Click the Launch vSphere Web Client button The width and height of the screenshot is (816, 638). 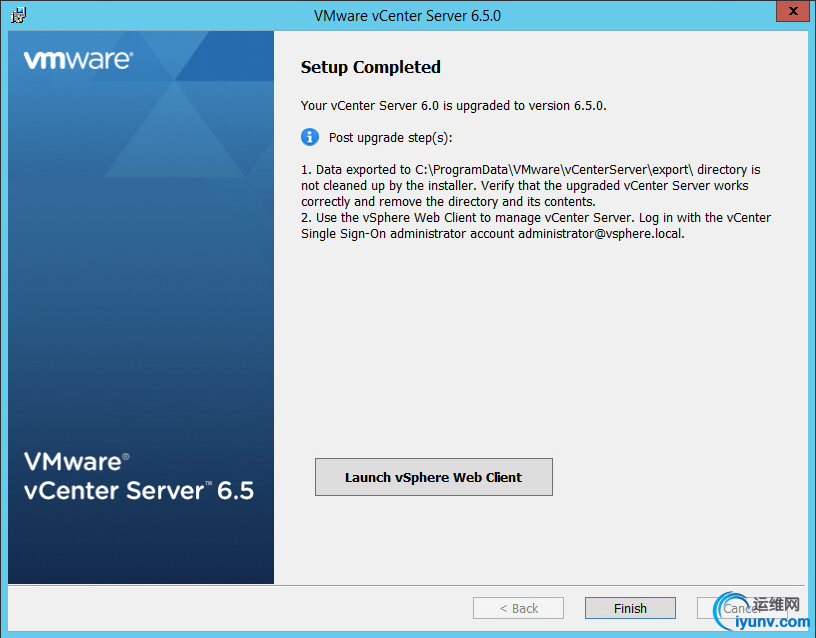(x=434, y=477)
